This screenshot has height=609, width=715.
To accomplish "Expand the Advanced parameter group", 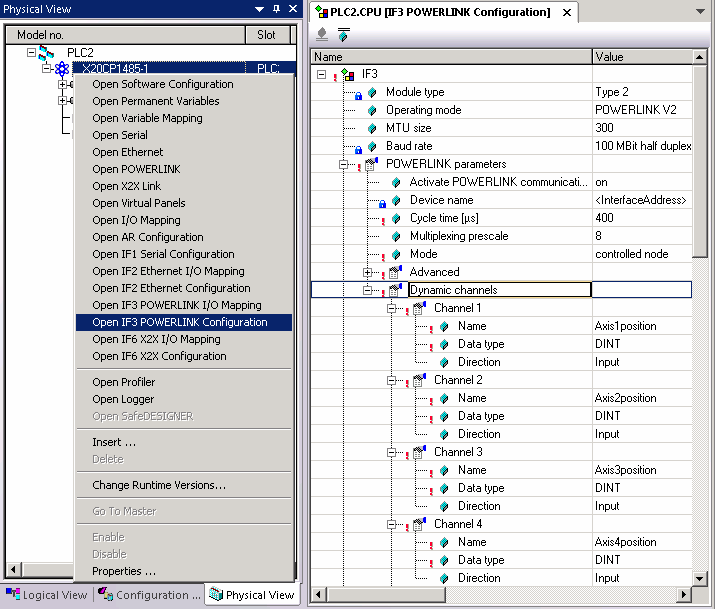I will coord(368,273).
